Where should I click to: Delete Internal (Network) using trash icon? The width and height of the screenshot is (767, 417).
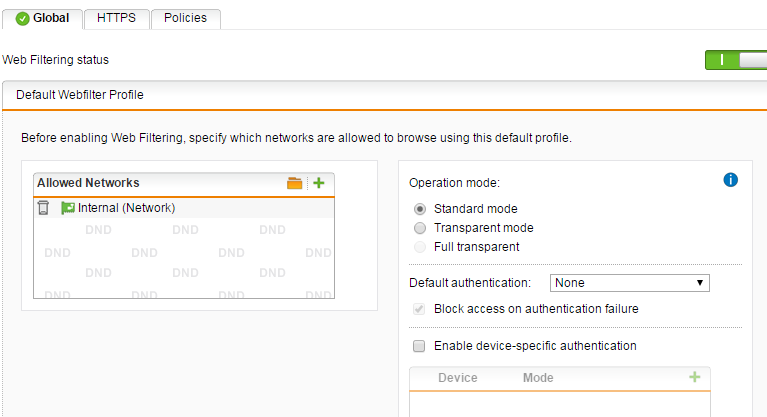(43, 208)
